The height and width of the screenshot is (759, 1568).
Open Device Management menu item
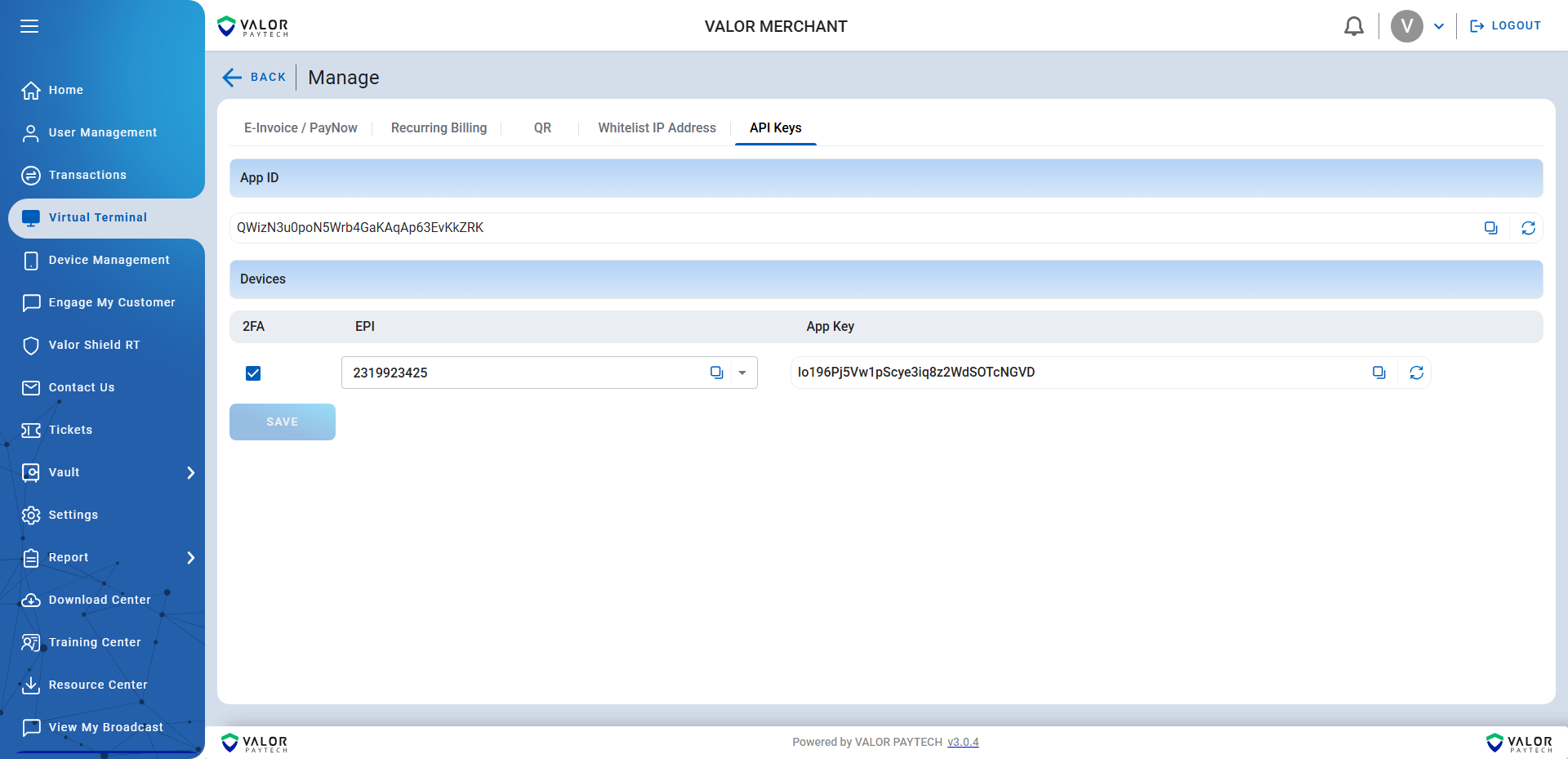click(x=109, y=260)
